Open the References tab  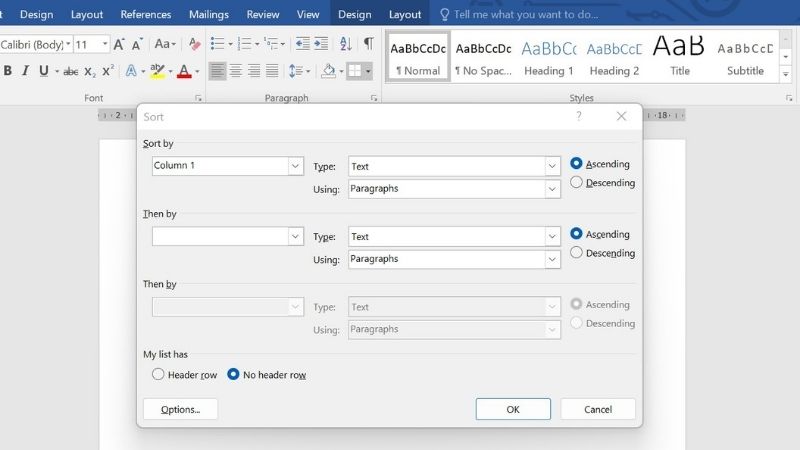pyautogui.click(x=145, y=14)
